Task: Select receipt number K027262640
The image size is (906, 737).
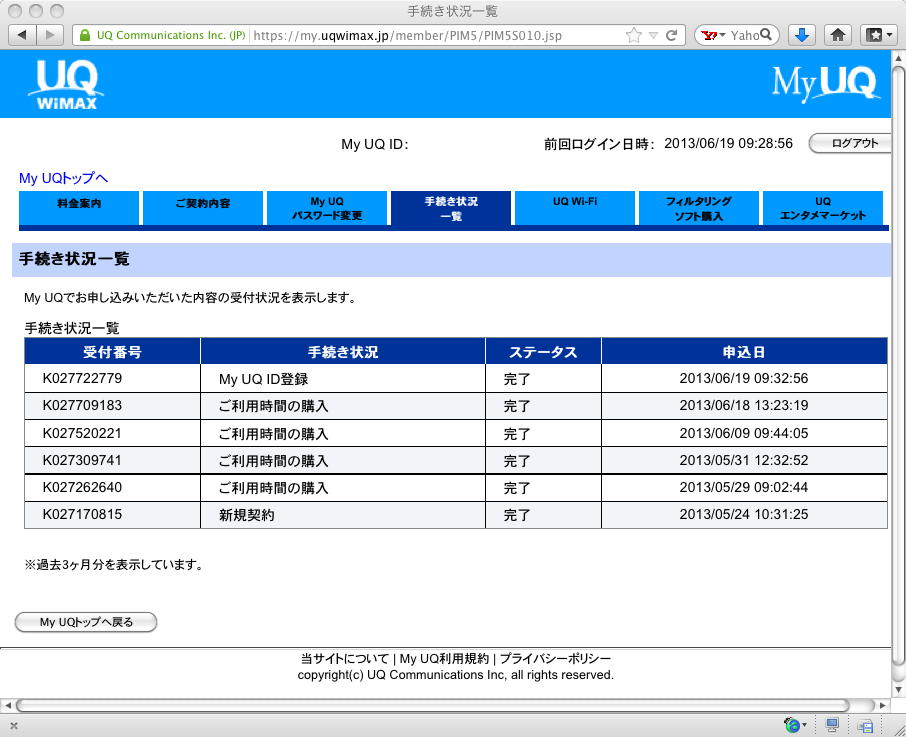Action: pos(82,487)
